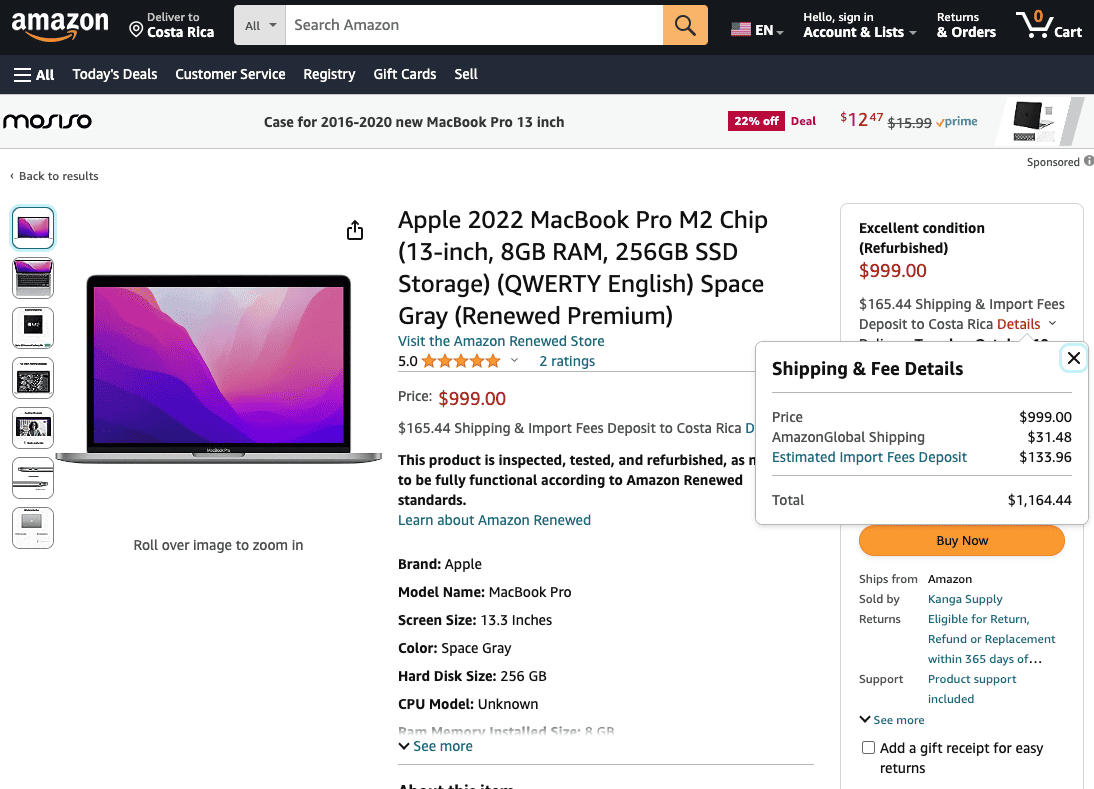Collapse the See more product details expander
1094x789 pixels.
(435, 745)
